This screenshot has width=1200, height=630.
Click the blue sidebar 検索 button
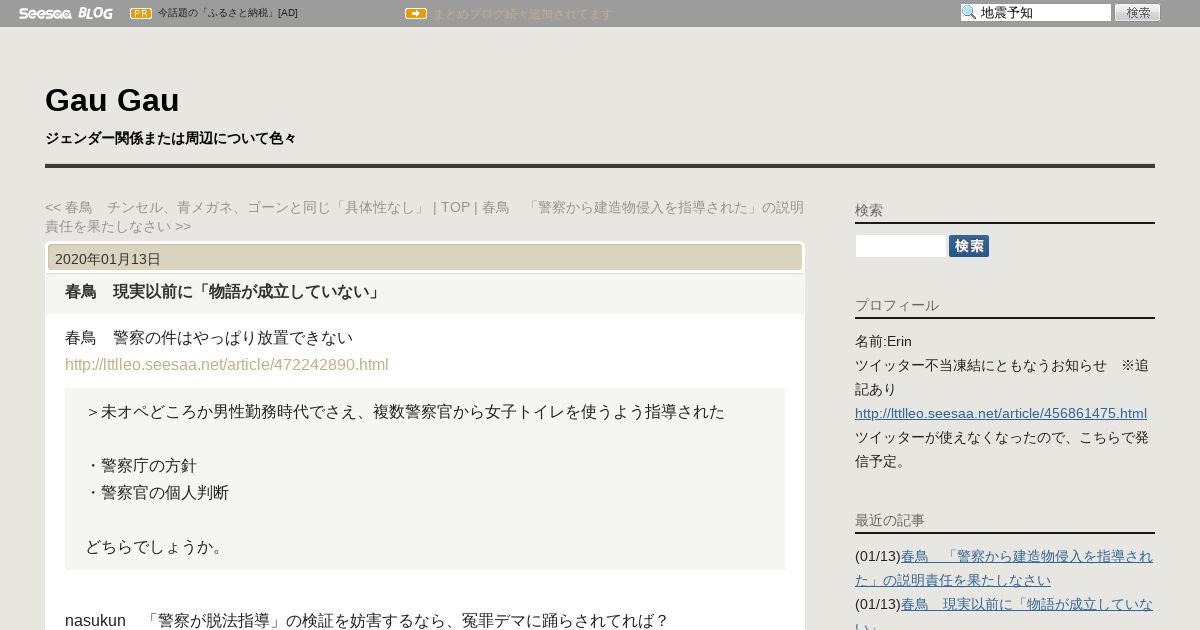(x=969, y=246)
